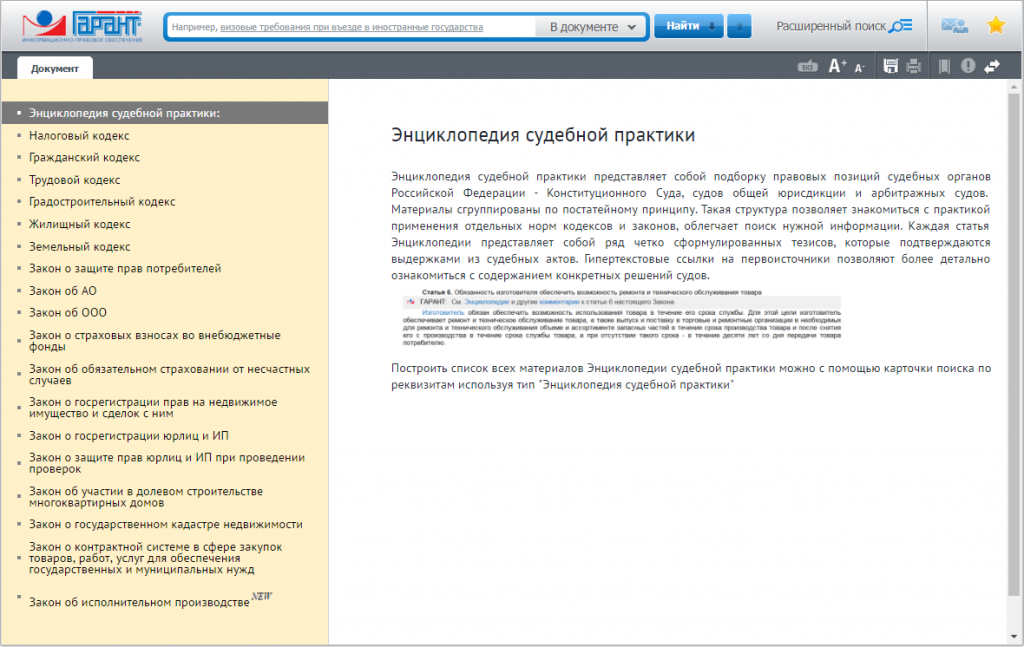Open favorites with the yellow star icon
Viewport: 1024px width, 647px height.
click(996, 25)
